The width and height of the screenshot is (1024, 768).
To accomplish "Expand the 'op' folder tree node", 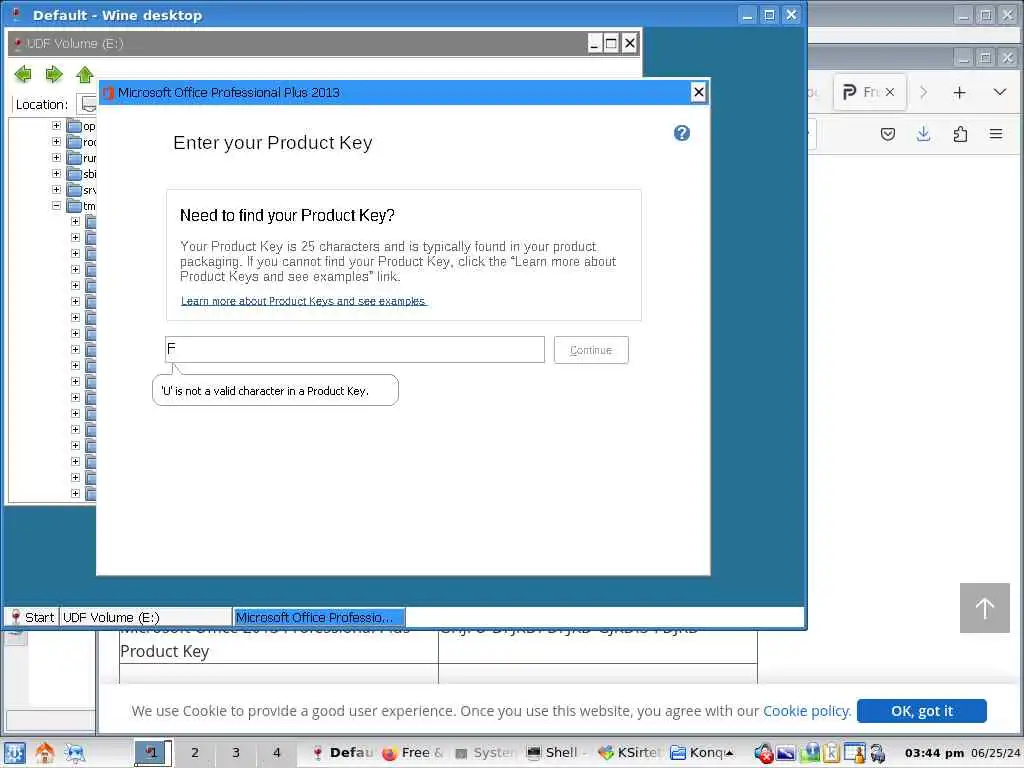I will pyautogui.click(x=56, y=125).
